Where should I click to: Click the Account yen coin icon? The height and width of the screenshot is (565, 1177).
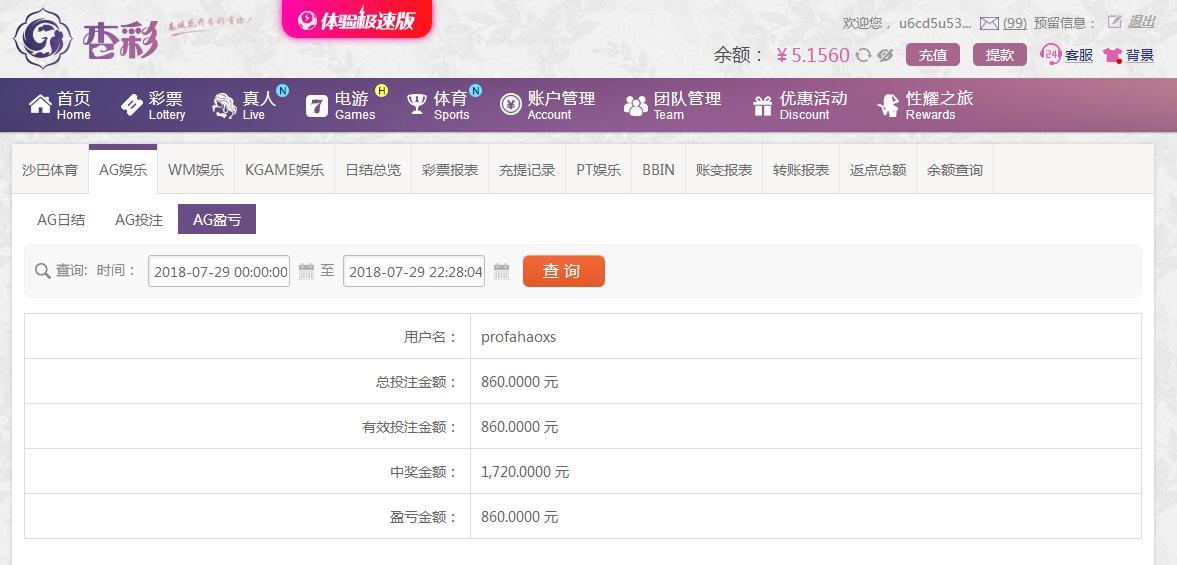click(x=510, y=105)
